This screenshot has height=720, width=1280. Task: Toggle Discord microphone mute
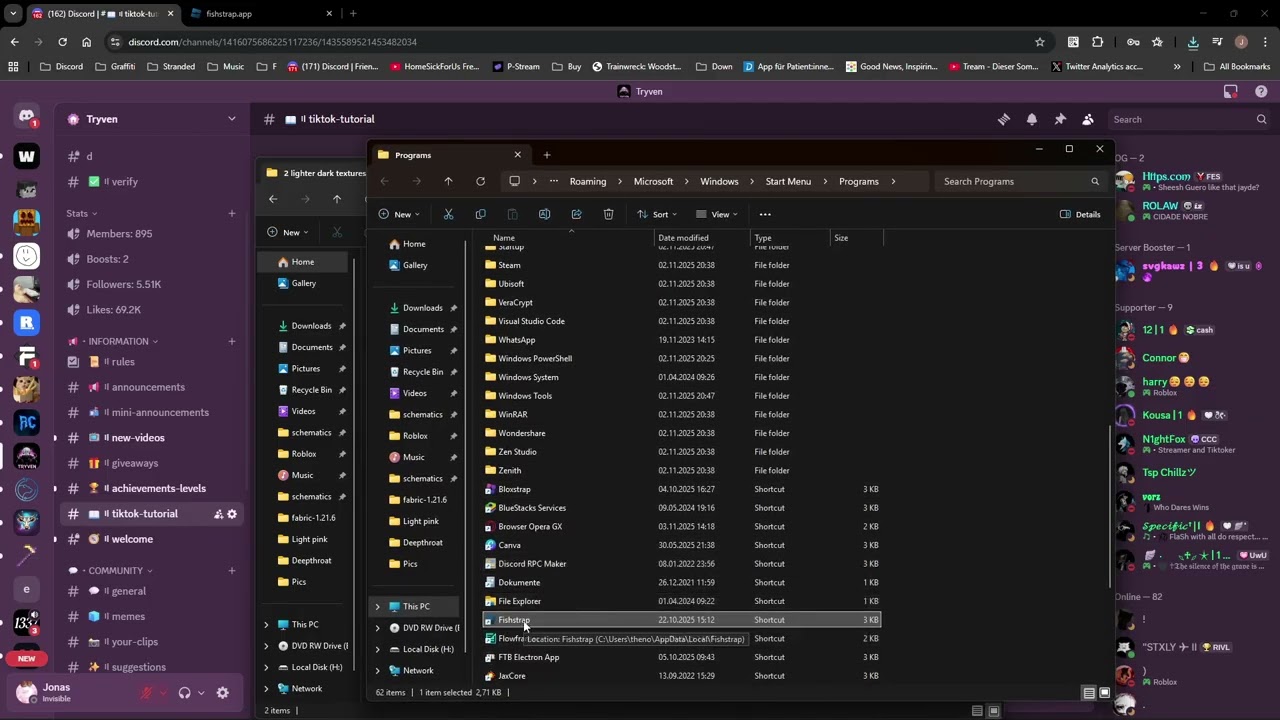click(147, 693)
